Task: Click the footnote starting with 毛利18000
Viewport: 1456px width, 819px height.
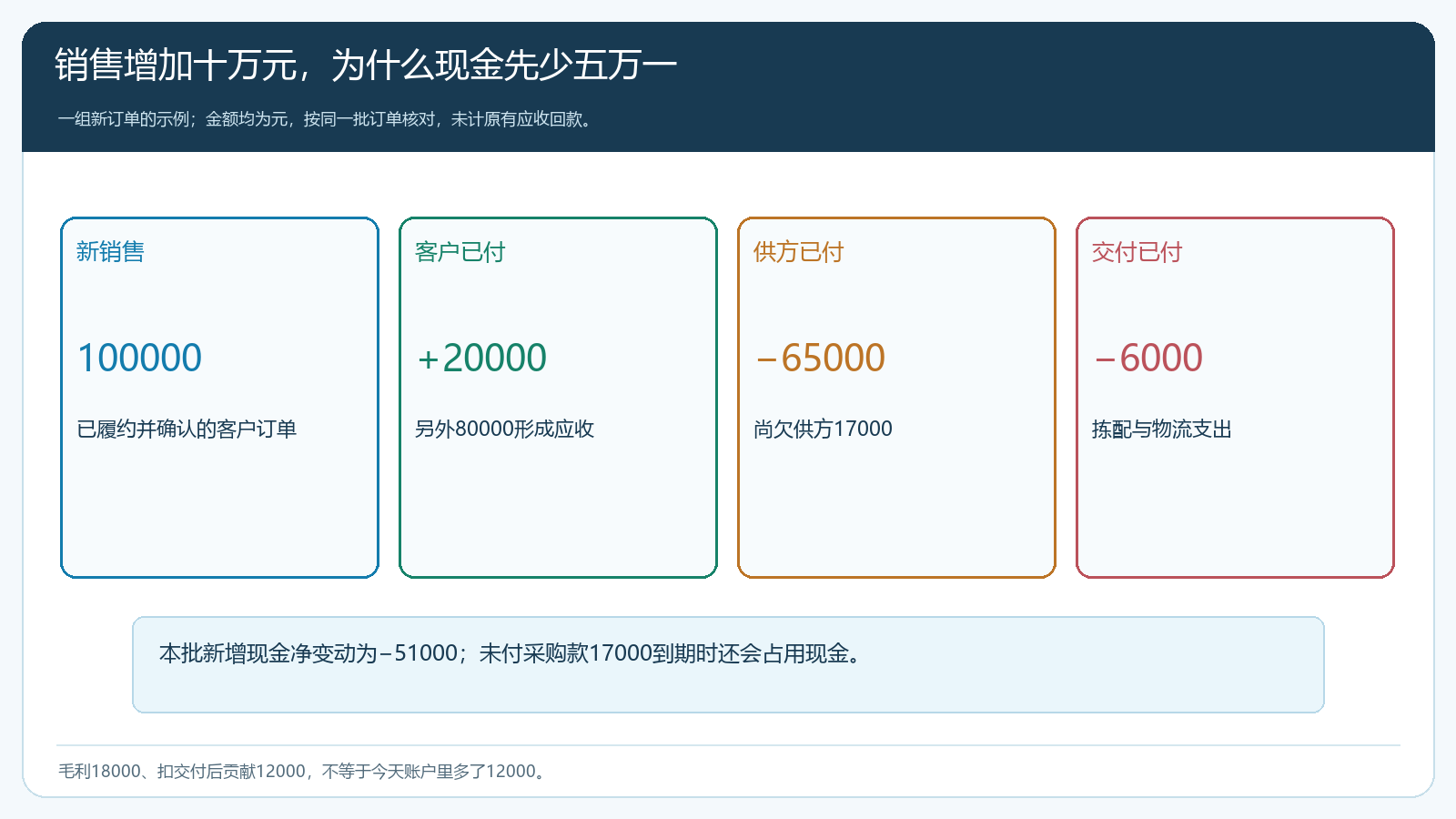Action: (x=304, y=771)
